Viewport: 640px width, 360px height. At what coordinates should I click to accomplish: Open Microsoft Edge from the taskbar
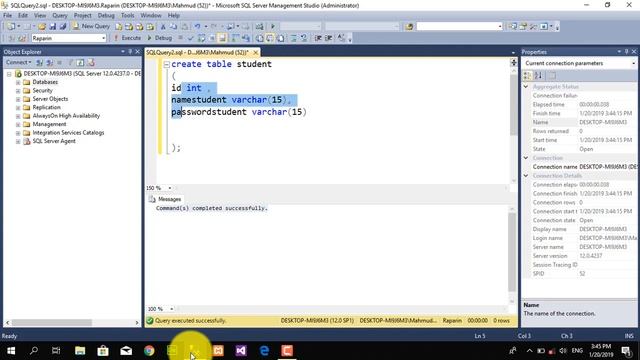[264, 351]
